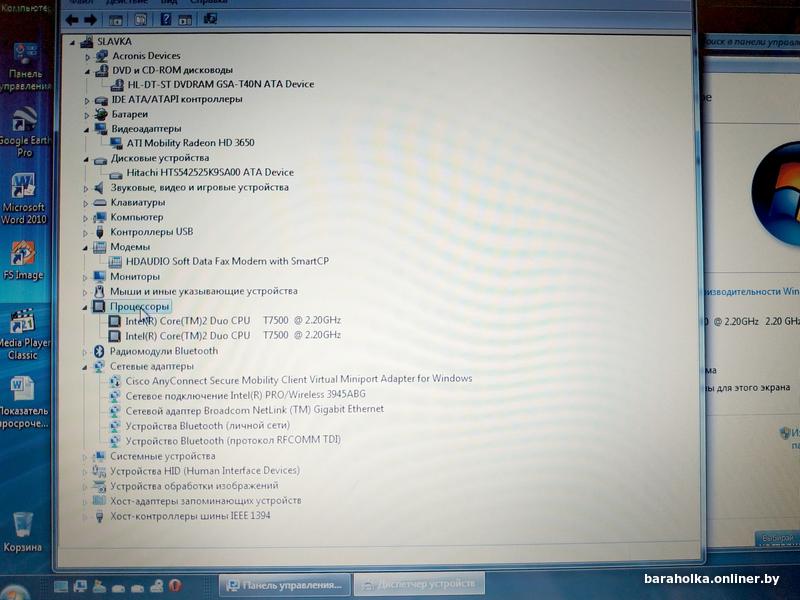Open Google Earth Pro desktop icon
Screen dimensions: 800x600
click(24, 132)
